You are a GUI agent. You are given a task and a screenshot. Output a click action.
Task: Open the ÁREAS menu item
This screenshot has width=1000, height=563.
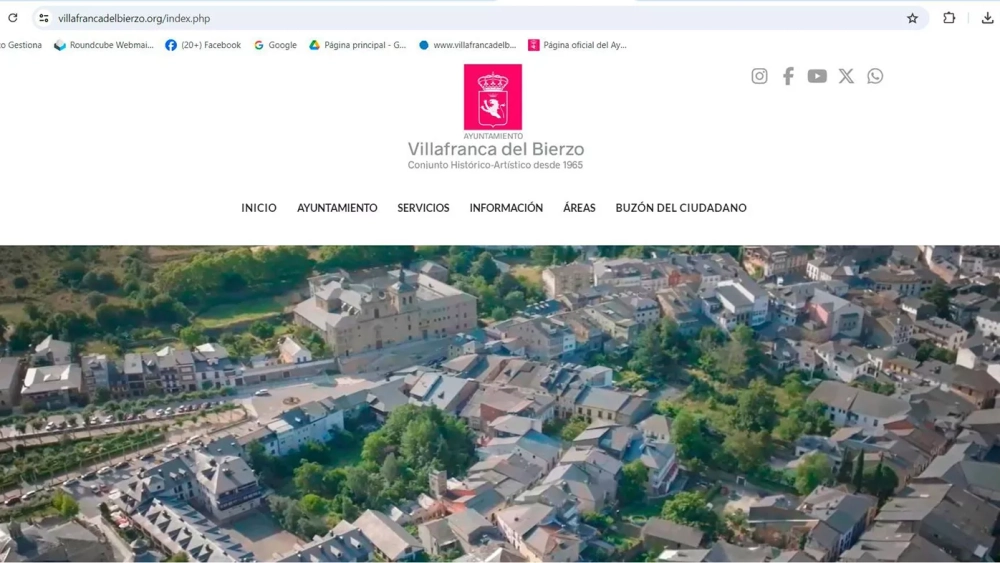(579, 208)
